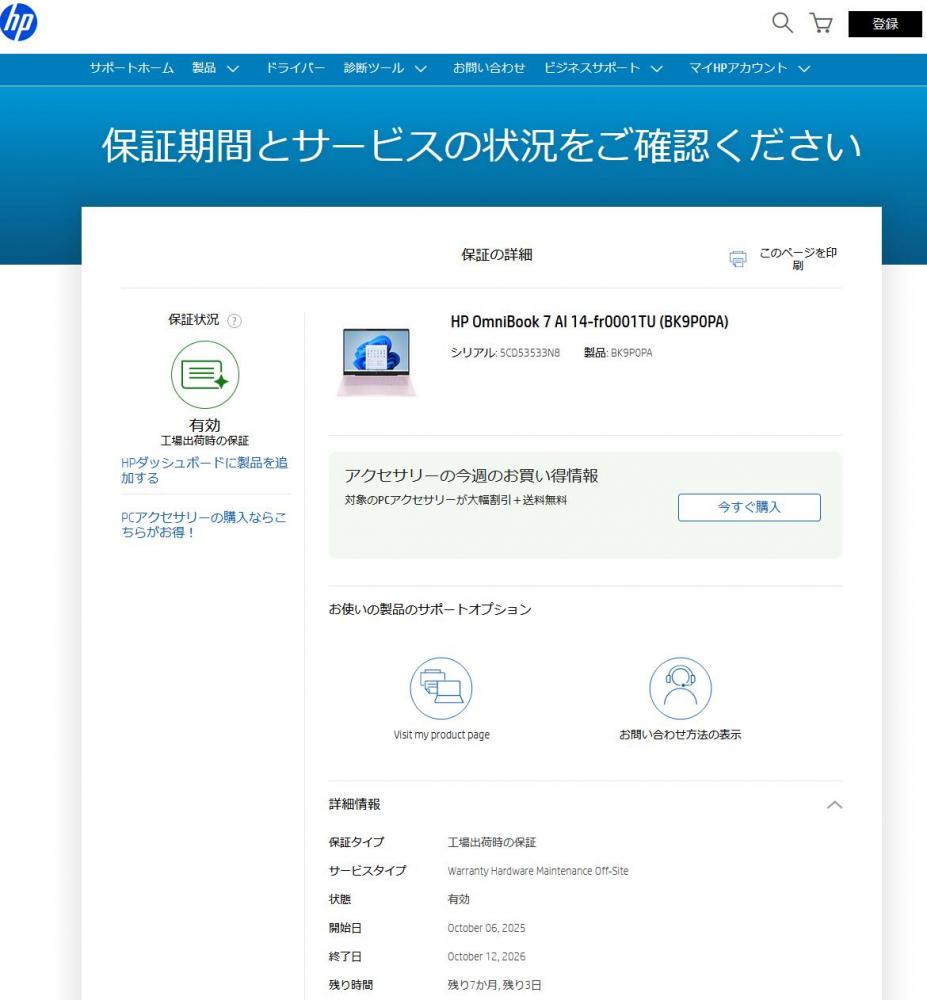Open Visit my product page link
927x1000 pixels.
click(x=442, y=735)
